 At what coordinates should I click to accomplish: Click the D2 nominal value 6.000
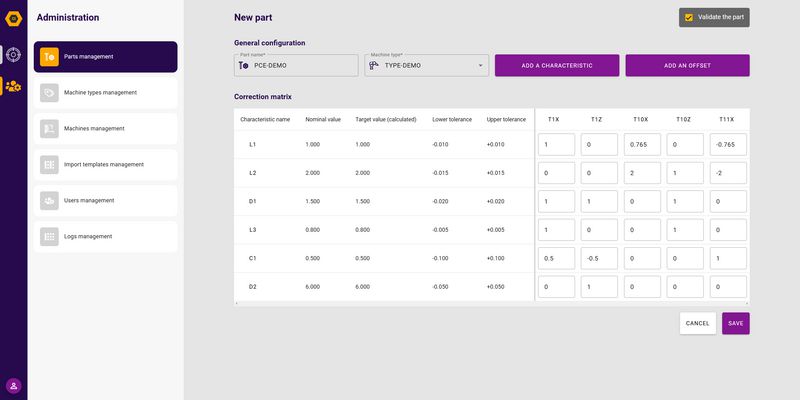(x=313, y=287)
